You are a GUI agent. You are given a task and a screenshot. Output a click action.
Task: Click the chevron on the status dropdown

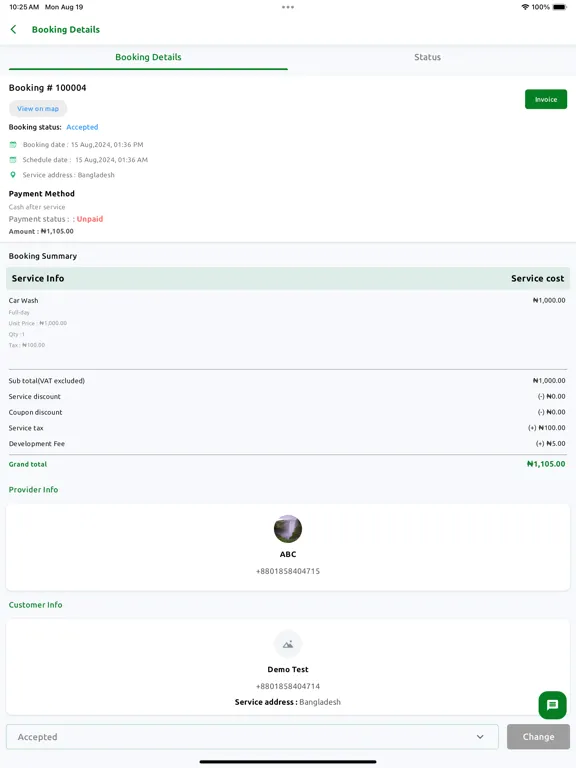480,737
